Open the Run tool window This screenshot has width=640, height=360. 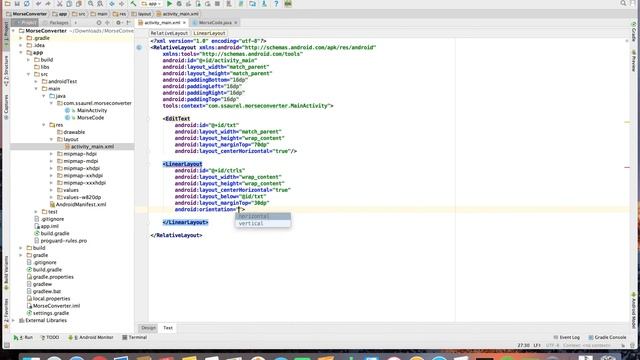pos(23,338)
